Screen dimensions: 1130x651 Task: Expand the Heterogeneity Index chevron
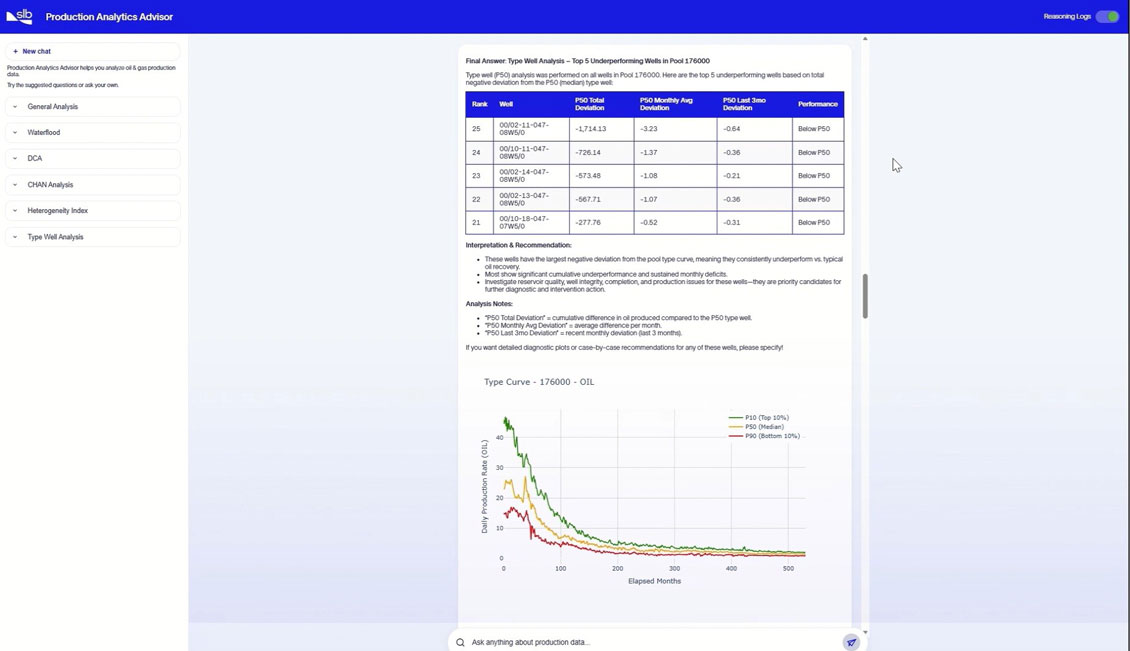15,211
